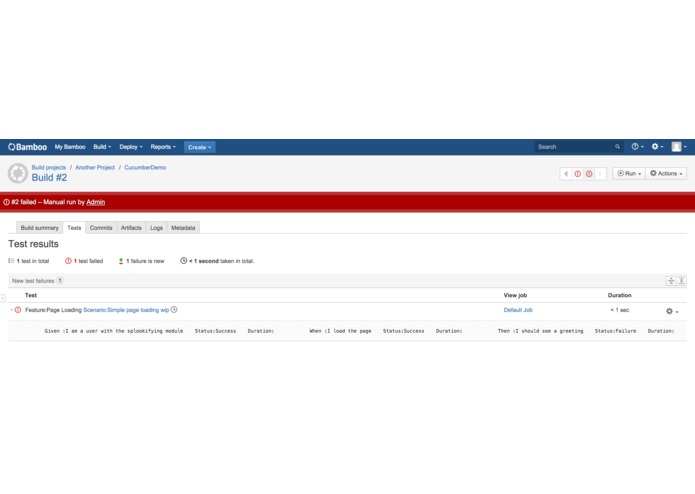This screenshot has width=695, height=494.
Task: Click the search magnifier icon
Action: (x=617, y=147)
